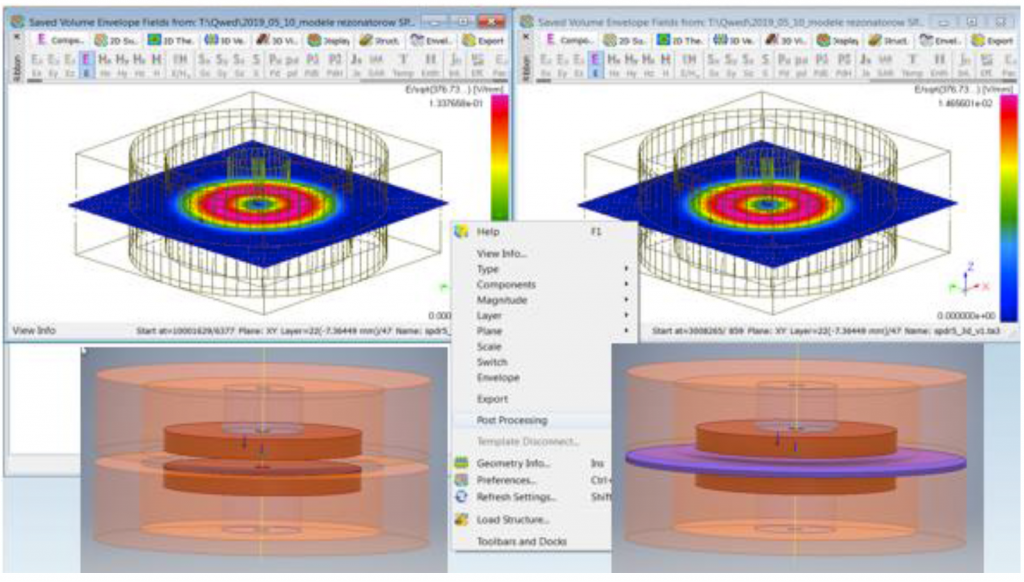Expand the Magnitude submenu arrow
1024x582 pixels.
[626, 300]
